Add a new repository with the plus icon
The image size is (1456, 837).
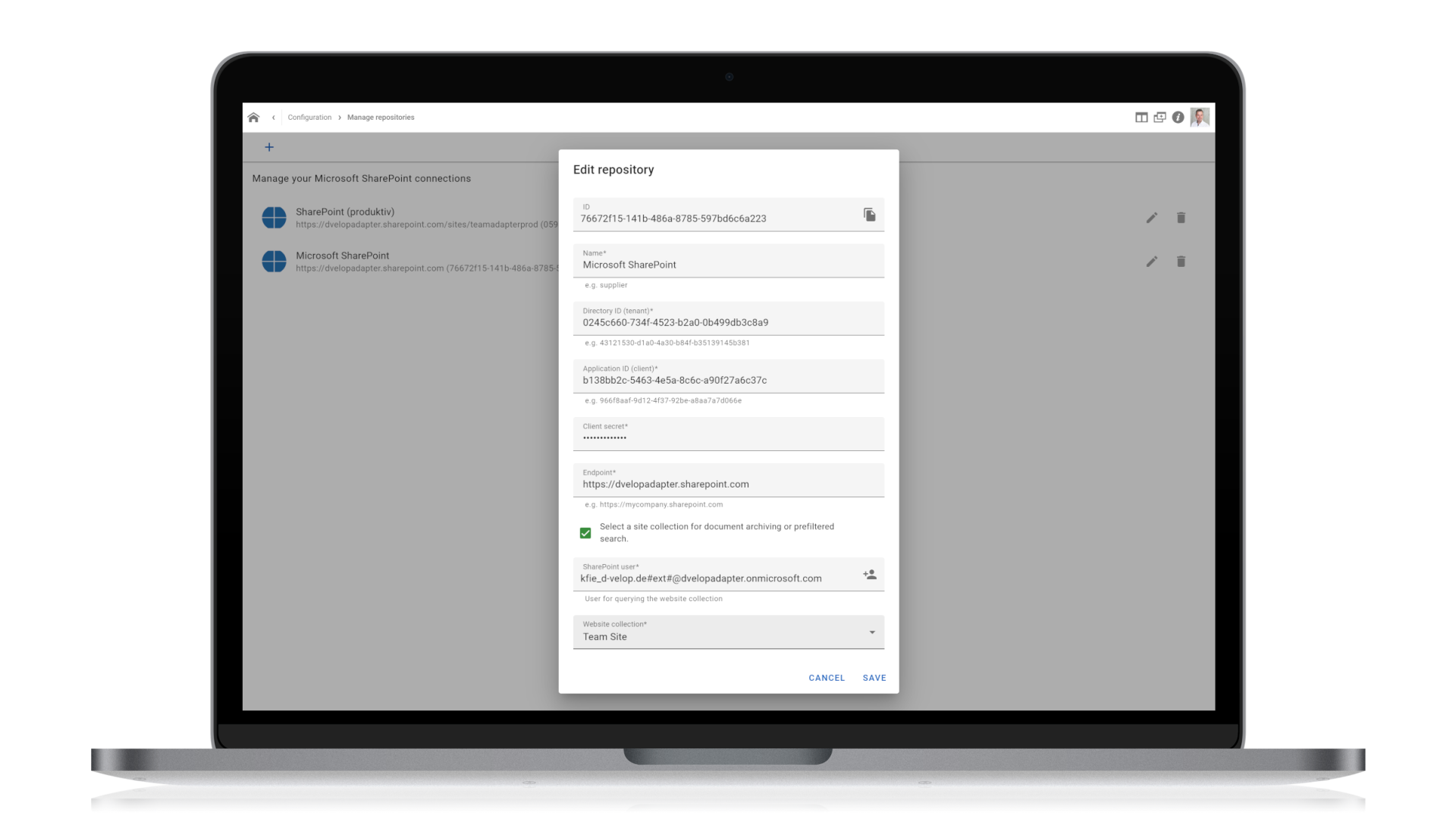pos(268,146)
